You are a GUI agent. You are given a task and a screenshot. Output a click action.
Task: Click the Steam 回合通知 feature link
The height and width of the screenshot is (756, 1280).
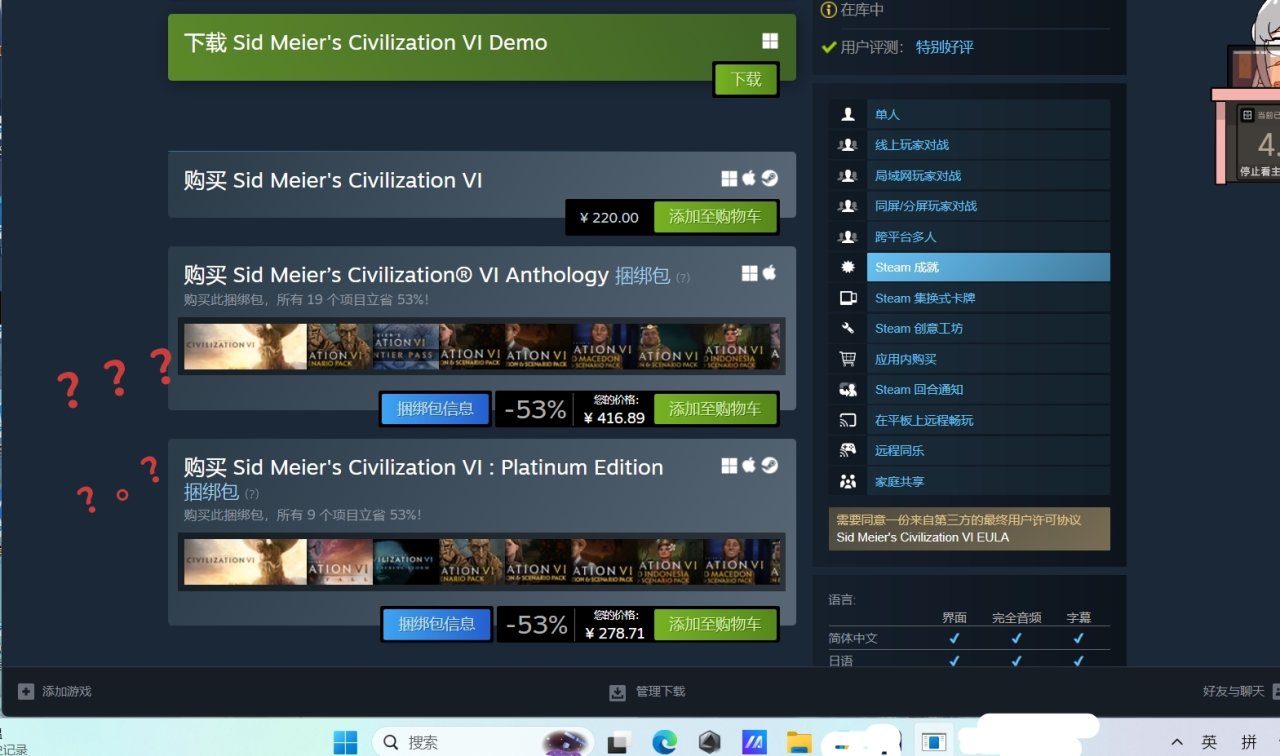[x=919, y=390]
